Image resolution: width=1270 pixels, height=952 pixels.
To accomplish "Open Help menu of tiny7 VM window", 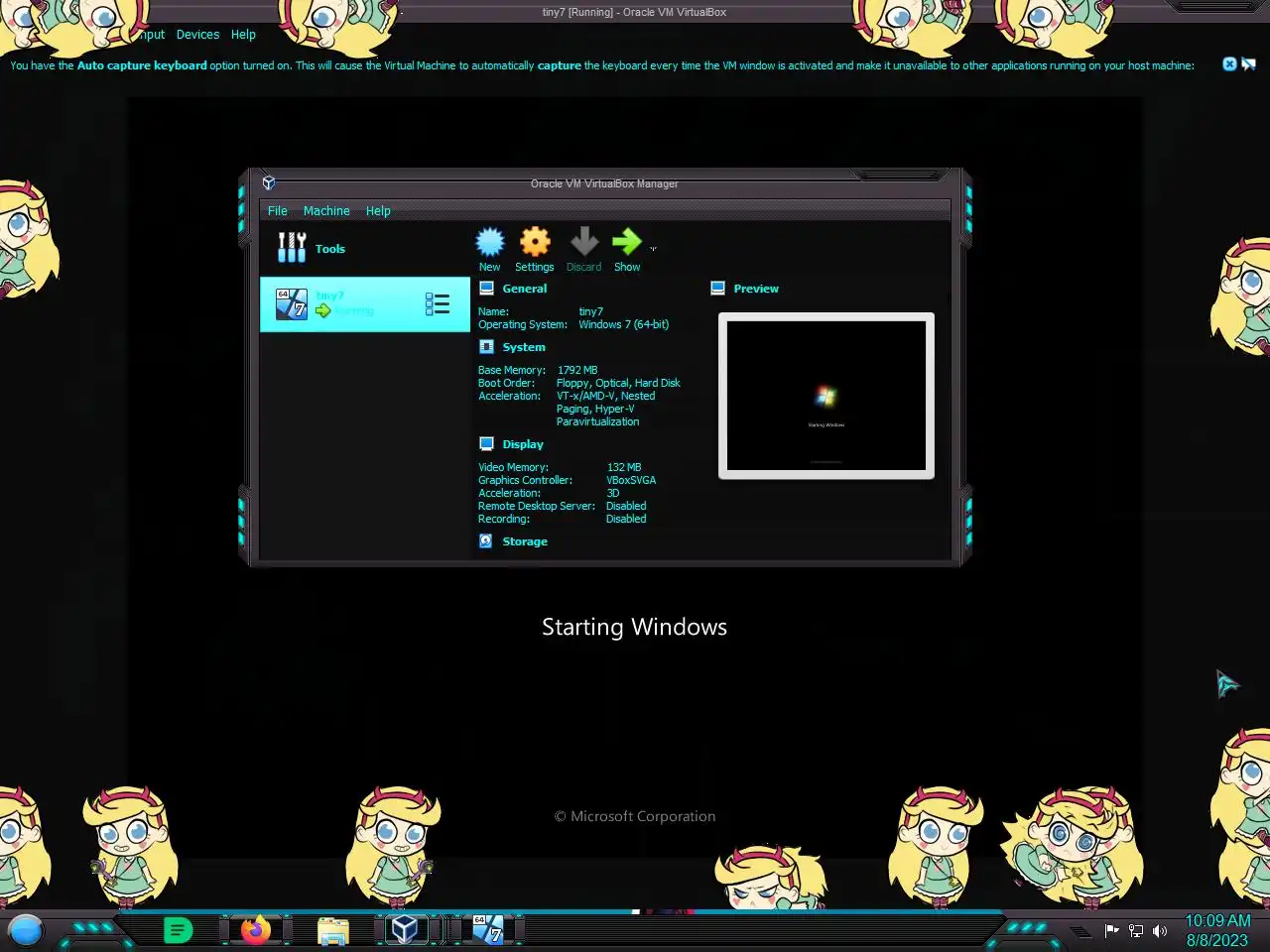I will pos(243,35).
